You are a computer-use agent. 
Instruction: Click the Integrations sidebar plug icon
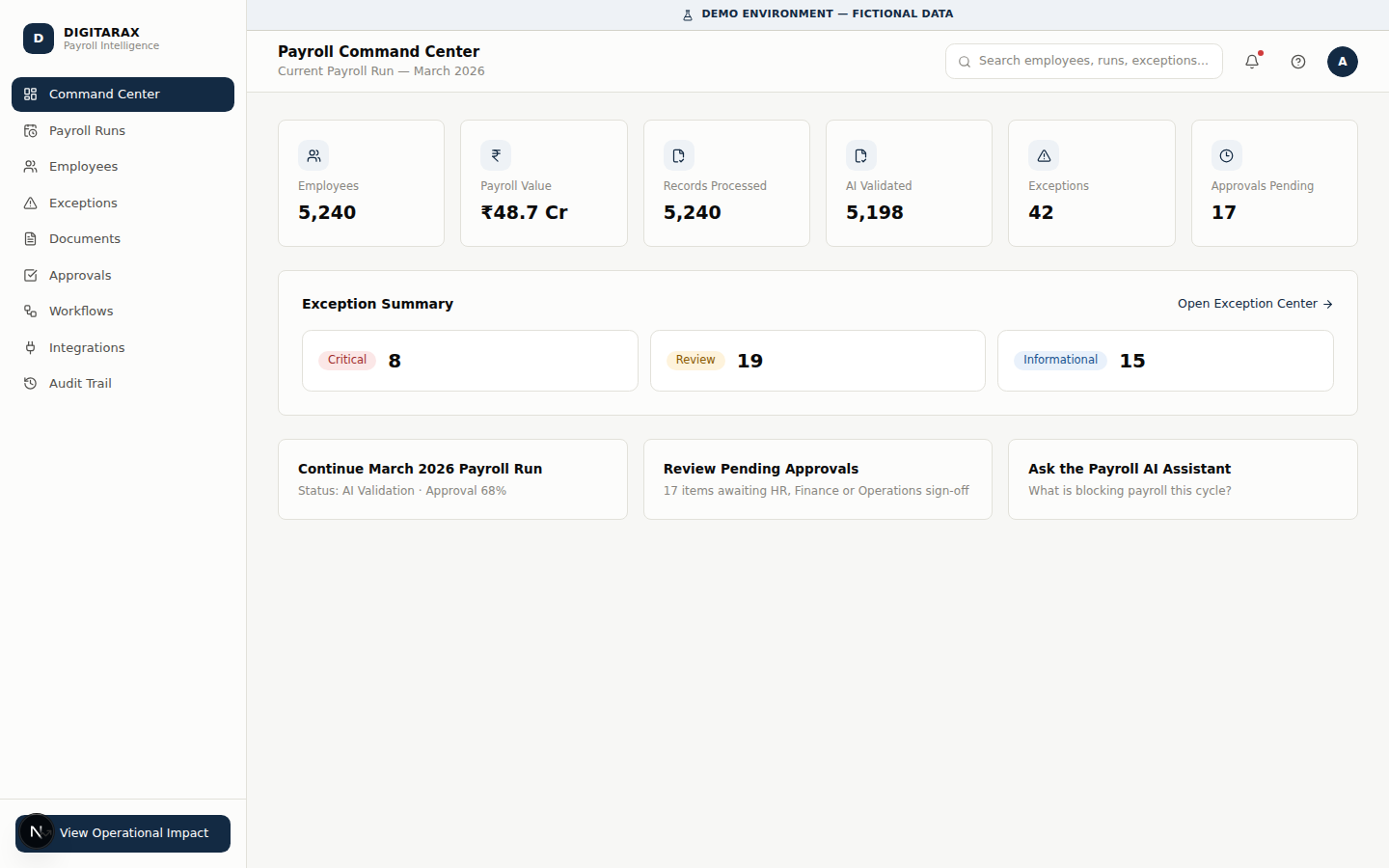[x=31, y=348]
